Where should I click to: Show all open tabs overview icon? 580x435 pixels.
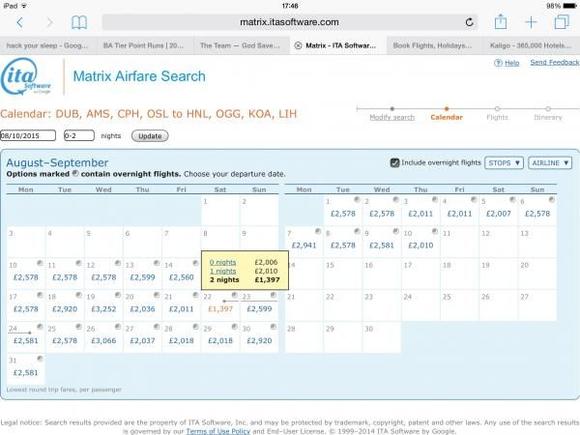(x=562, y=22)
